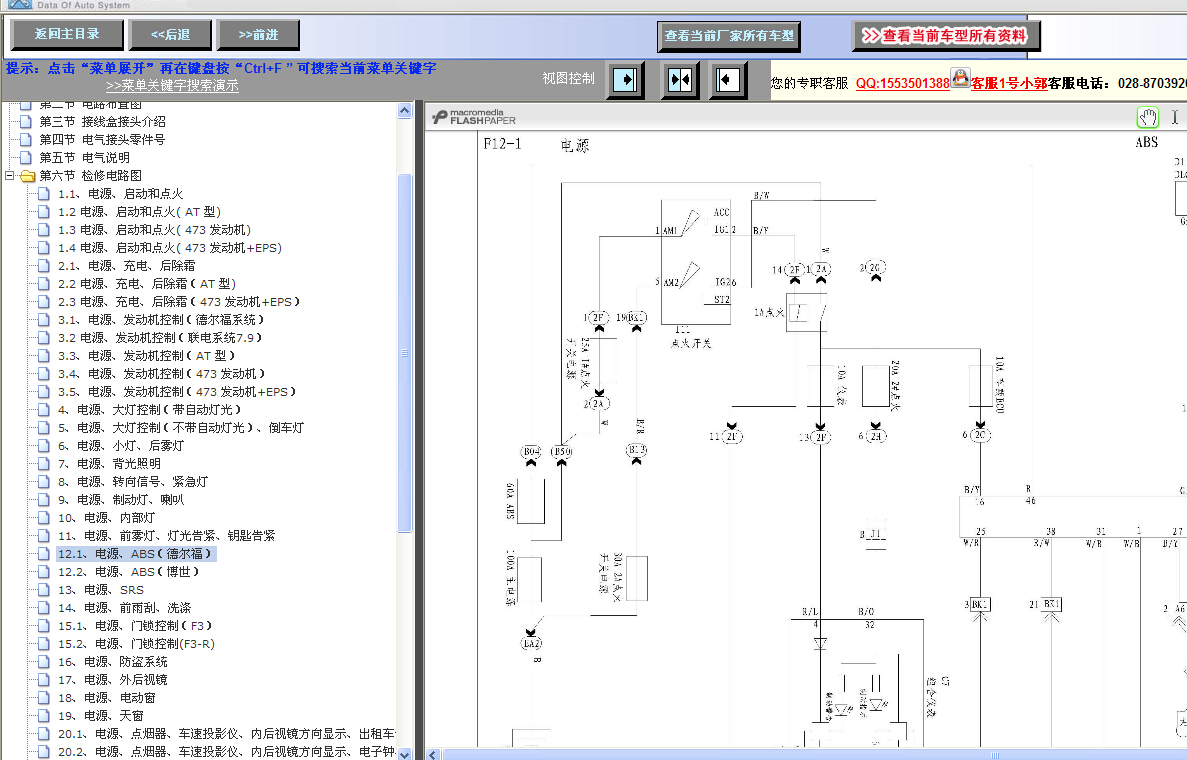This screenshot has height=760, width=1187.
Task: Click the tree panel vertical scrollbar thumb
Action: point(404,353)
